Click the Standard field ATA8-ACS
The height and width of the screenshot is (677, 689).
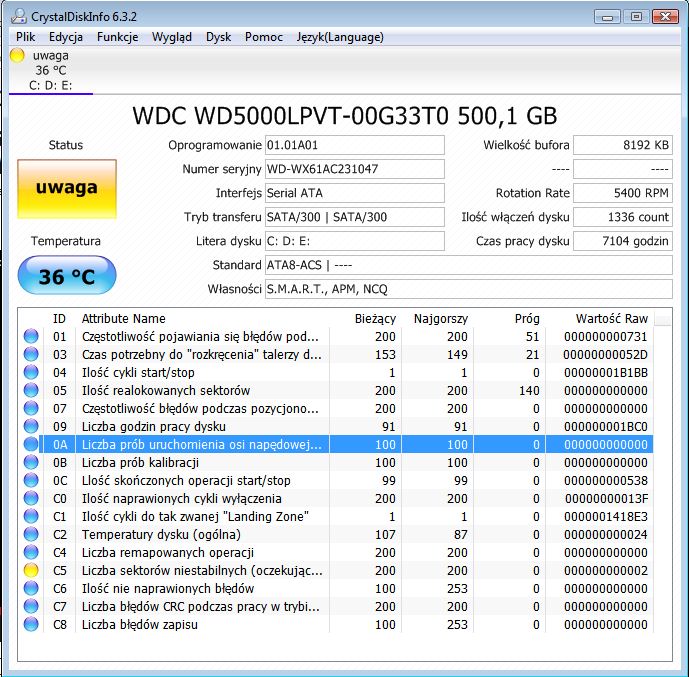(x=469, y=265)
